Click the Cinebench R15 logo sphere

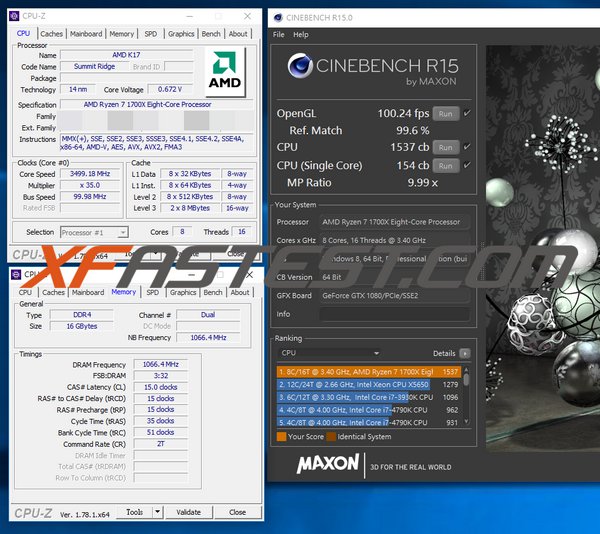coord(300,65)
